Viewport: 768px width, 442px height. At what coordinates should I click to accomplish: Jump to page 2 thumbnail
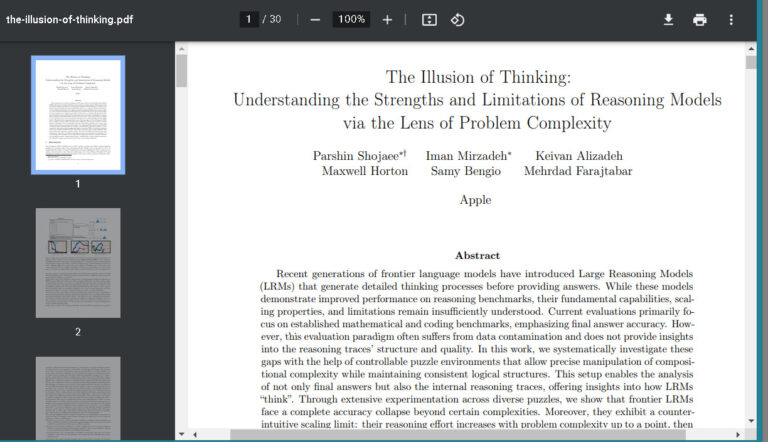78,264
